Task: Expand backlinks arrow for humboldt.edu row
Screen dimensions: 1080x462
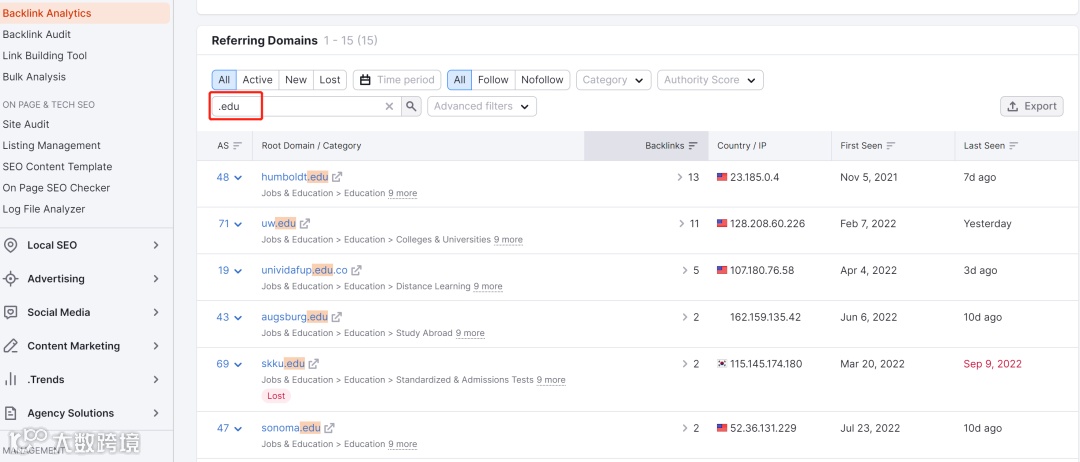Action: coord(681,177)
